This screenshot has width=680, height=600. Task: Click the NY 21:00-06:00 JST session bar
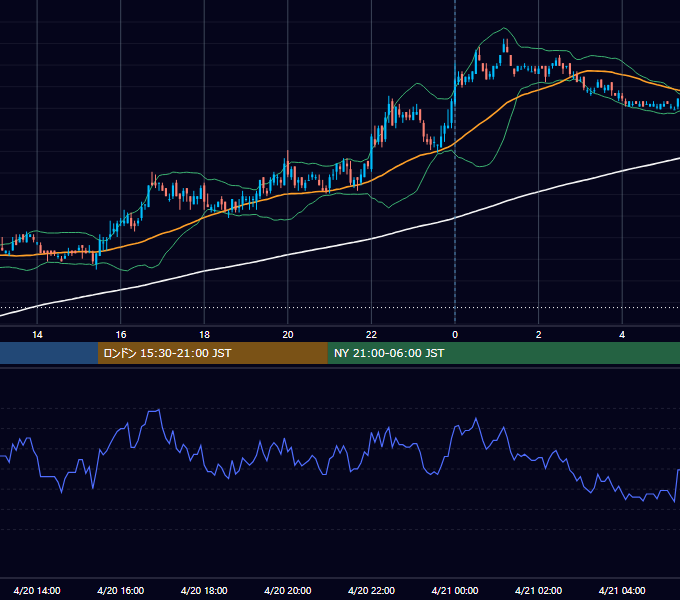pyautogui.click(x=503, y=353)
